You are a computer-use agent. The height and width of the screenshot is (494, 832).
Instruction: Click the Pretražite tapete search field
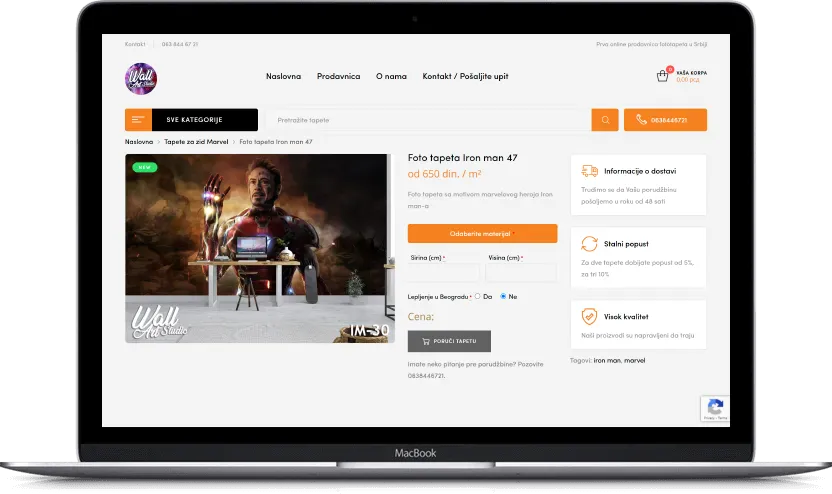[429, 120]
